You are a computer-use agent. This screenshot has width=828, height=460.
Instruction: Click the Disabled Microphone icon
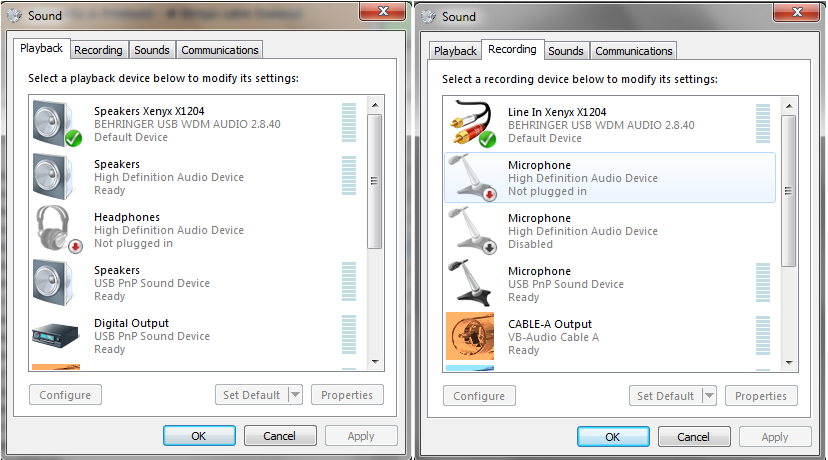472,230
